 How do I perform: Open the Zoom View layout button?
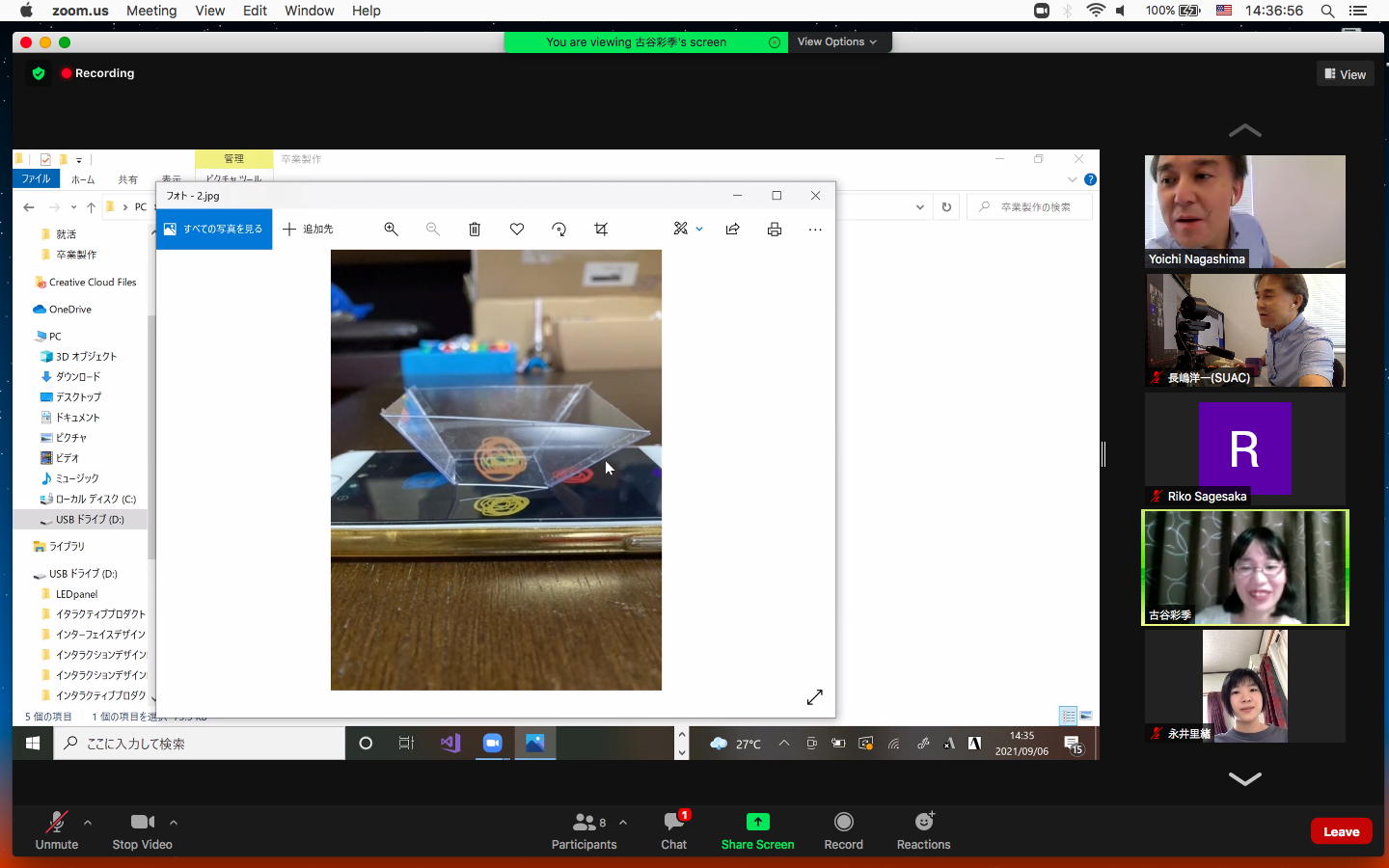pos(1345,74)
